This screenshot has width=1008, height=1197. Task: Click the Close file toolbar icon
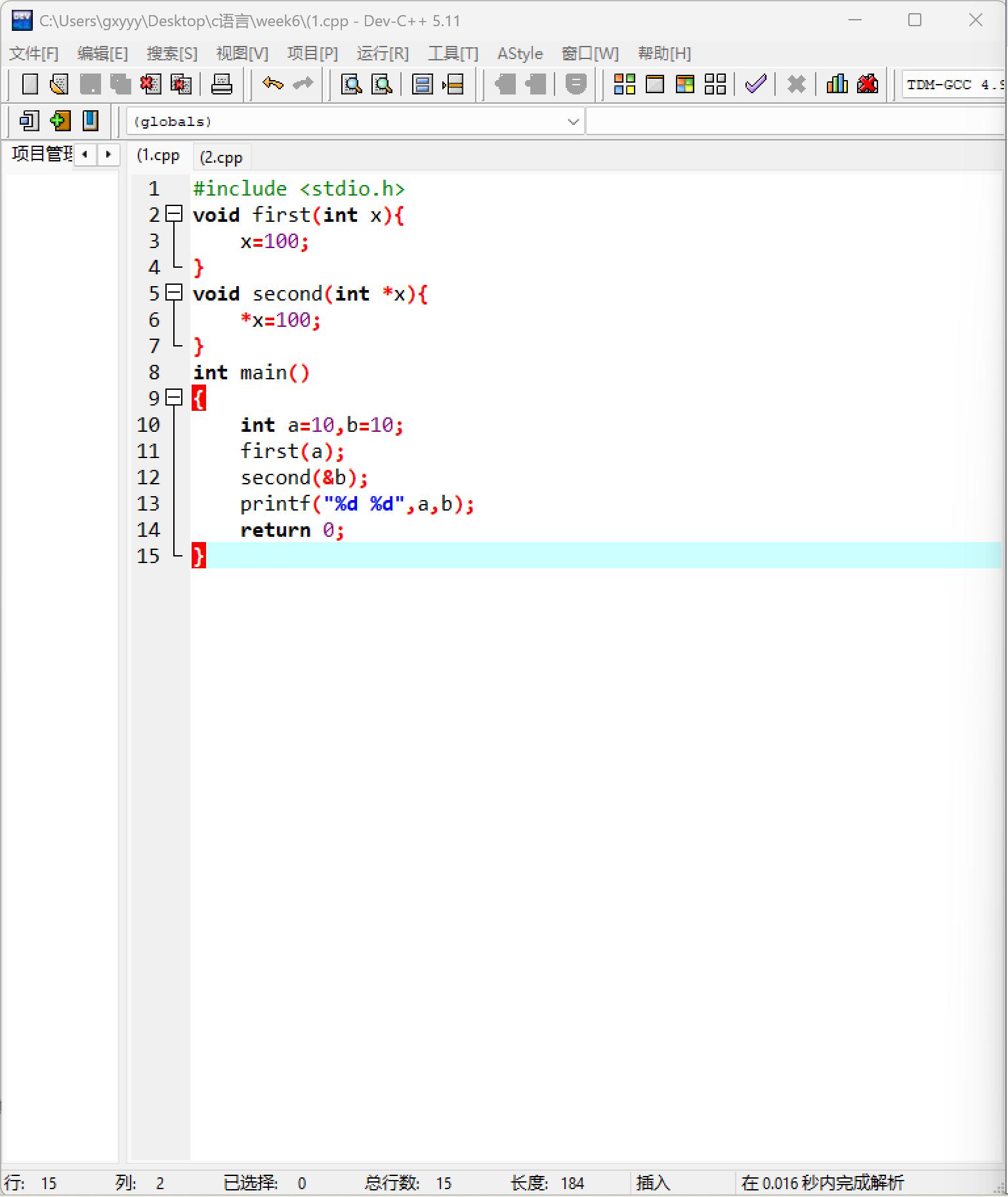[150, 84]
